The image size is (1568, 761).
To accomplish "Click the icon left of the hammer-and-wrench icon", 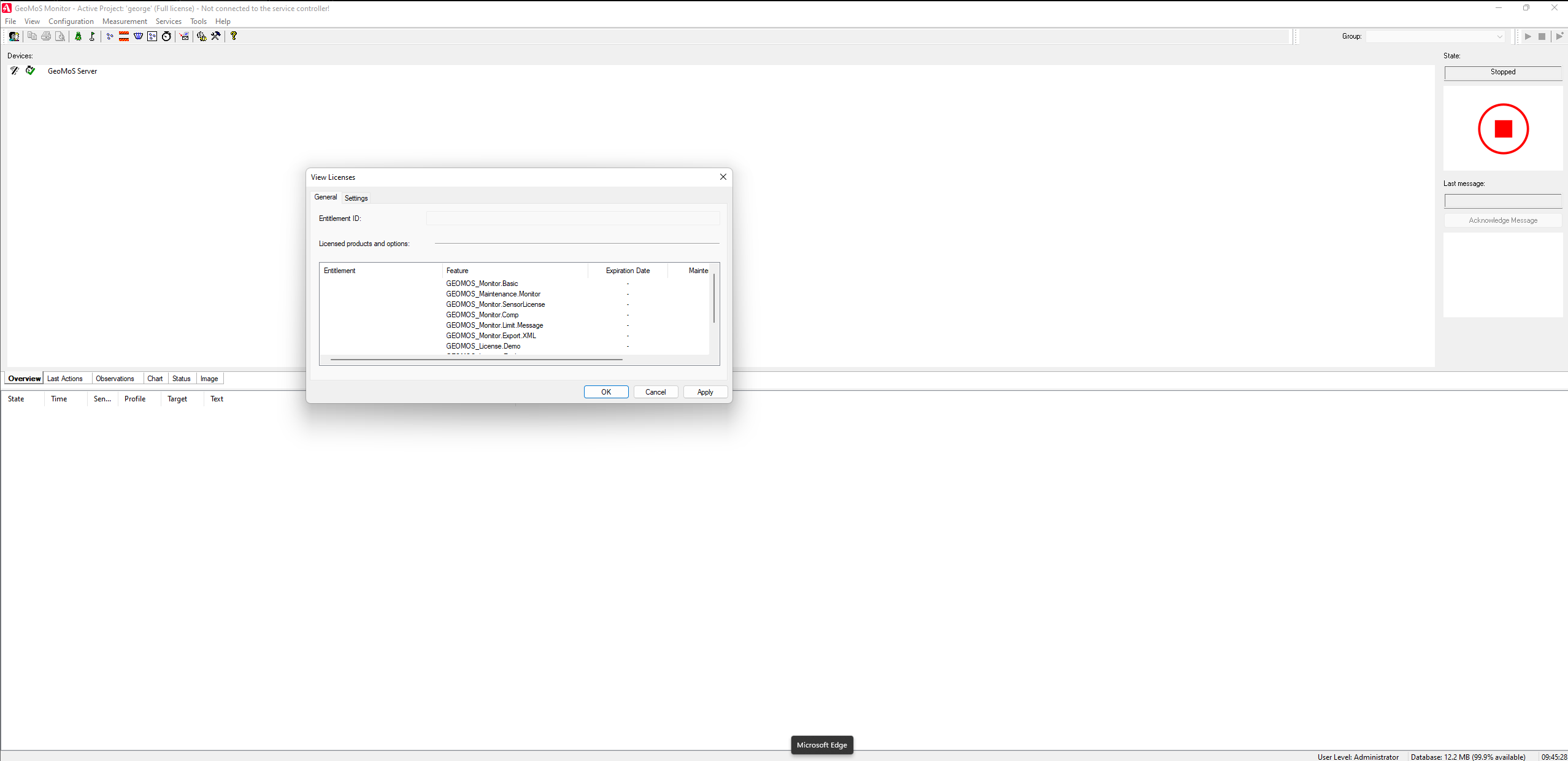I will click(x=201, y=36).
